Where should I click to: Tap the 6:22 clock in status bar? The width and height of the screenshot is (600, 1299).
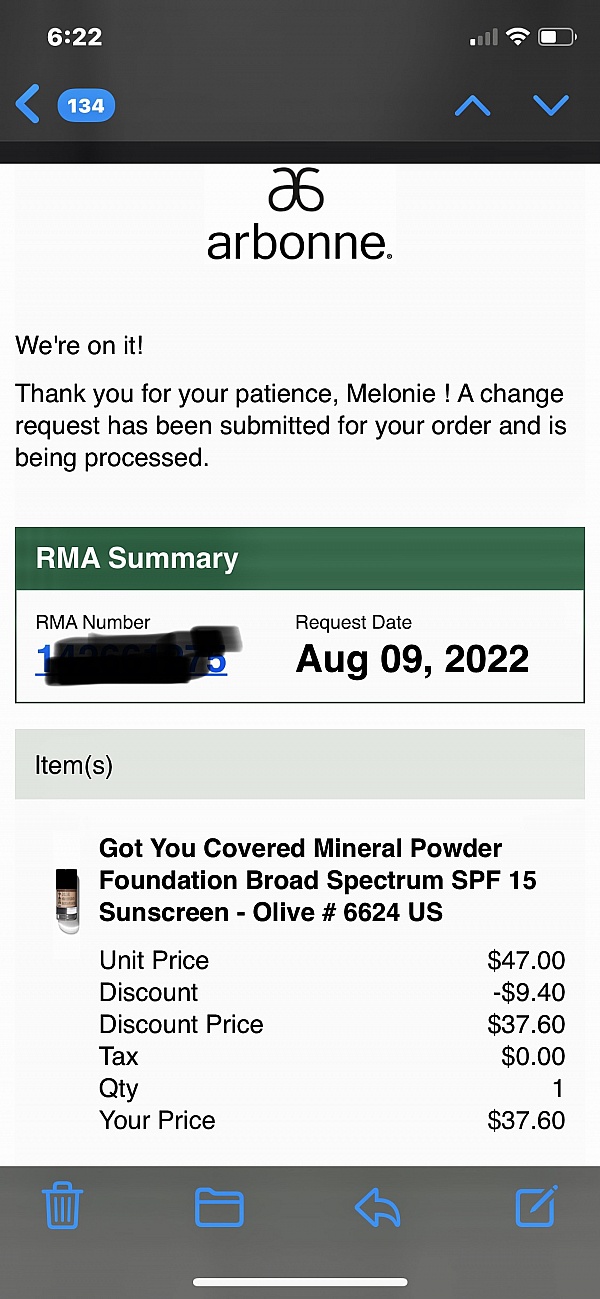(74, 37)
